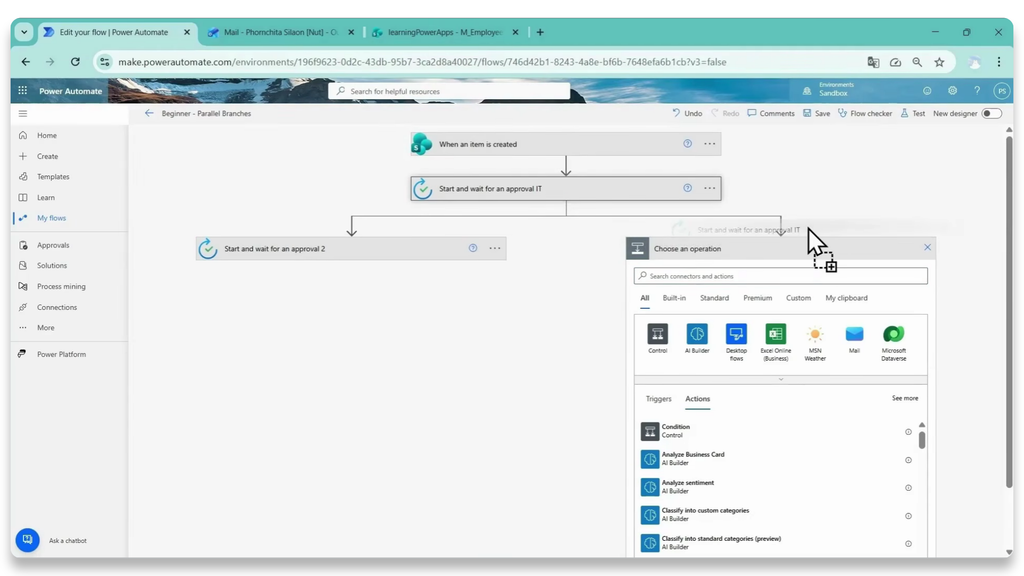Collapse the left navigation hamburger menu
This screenshot has height=576, width=1024.
(x=23, y=114)
